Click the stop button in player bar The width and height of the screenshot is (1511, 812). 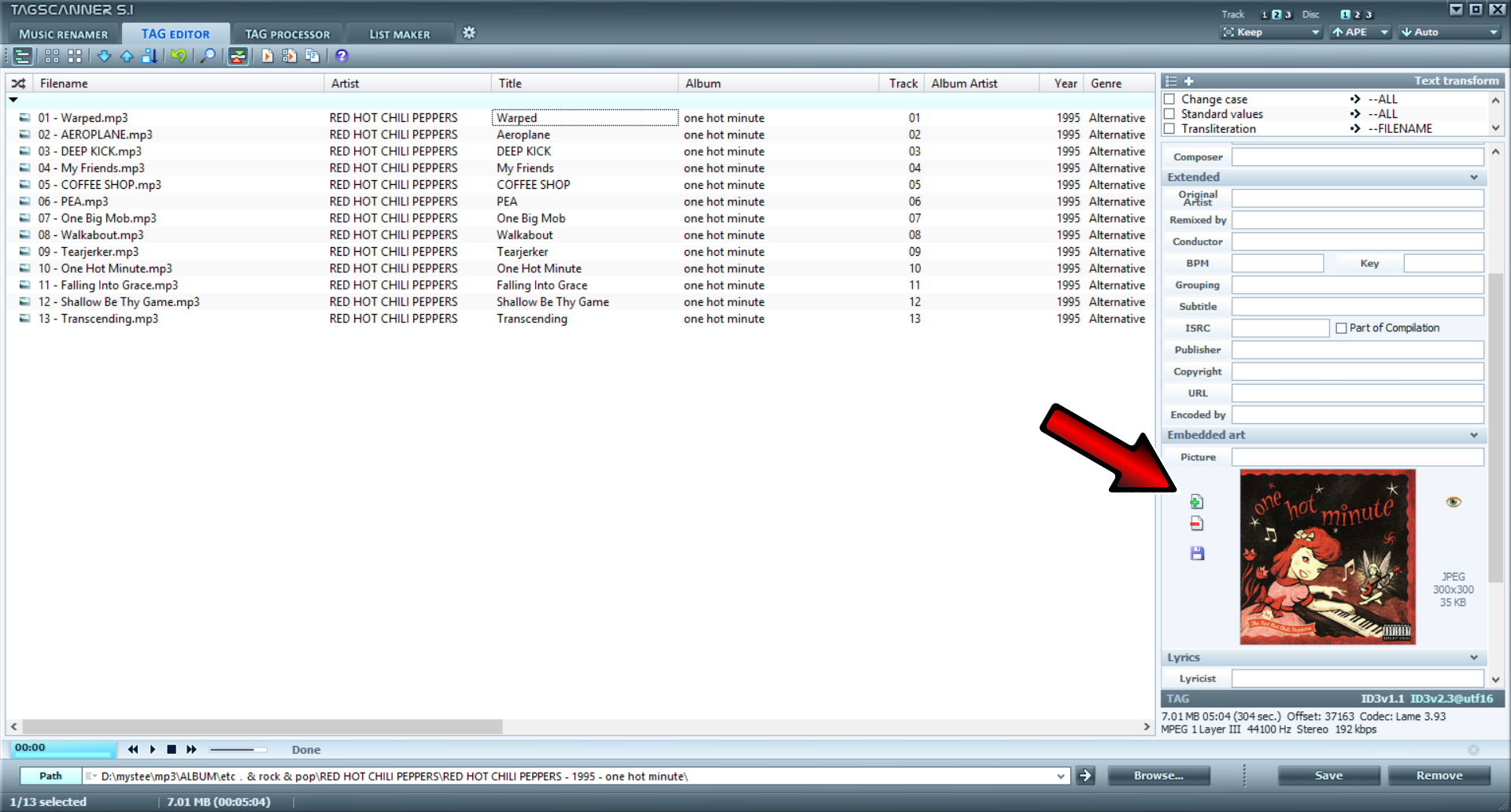coord(172,750)
